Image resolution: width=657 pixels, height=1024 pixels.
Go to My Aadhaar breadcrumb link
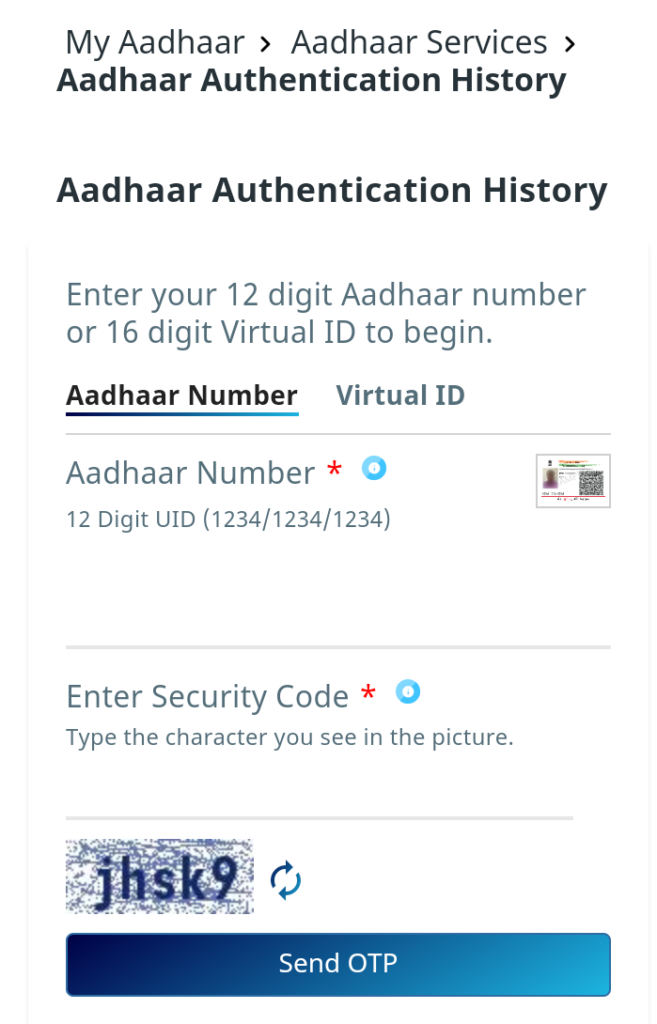(155, 43)
